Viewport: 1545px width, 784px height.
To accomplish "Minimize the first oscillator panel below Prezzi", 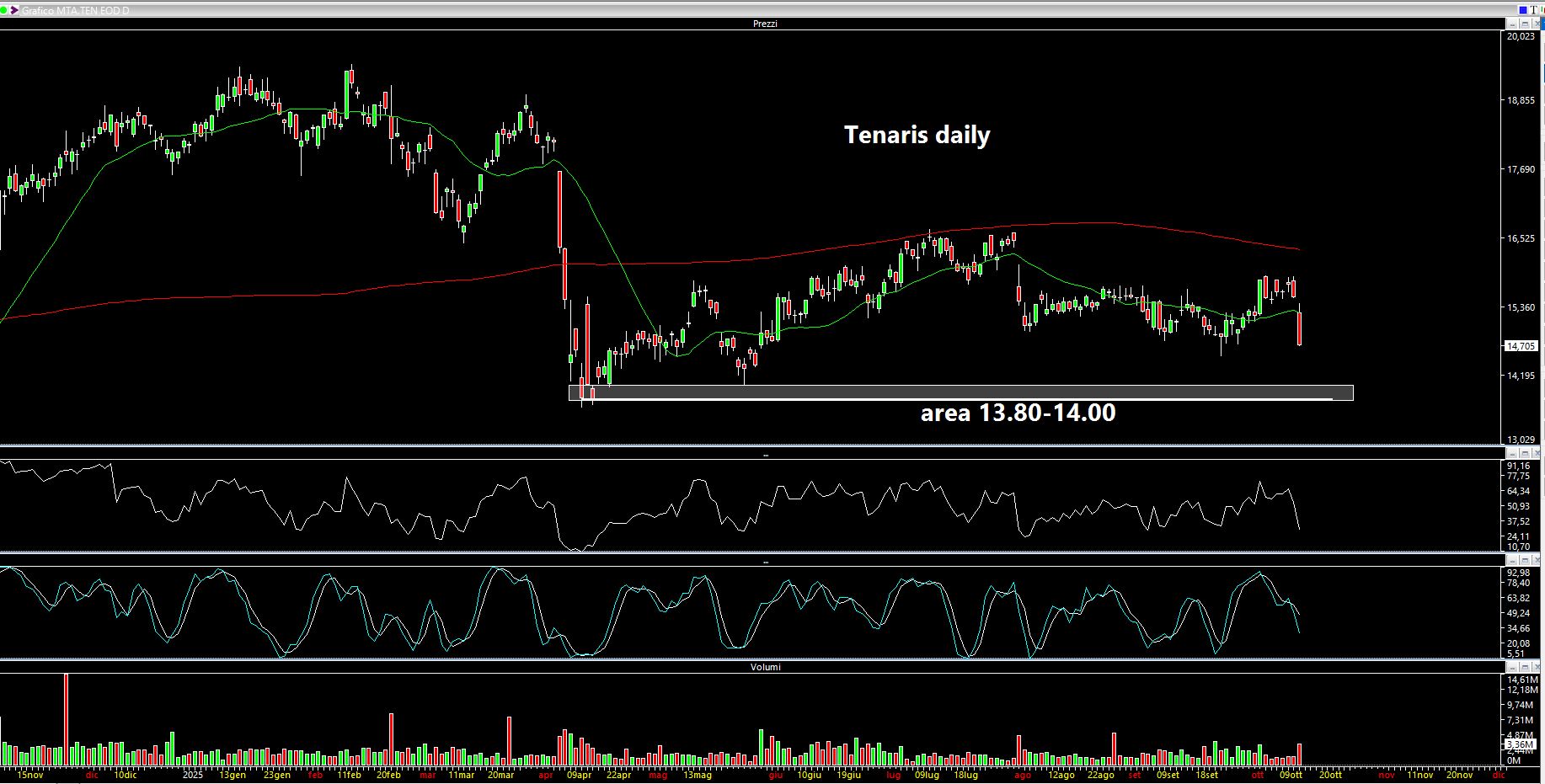I will tap(1512, 453).
